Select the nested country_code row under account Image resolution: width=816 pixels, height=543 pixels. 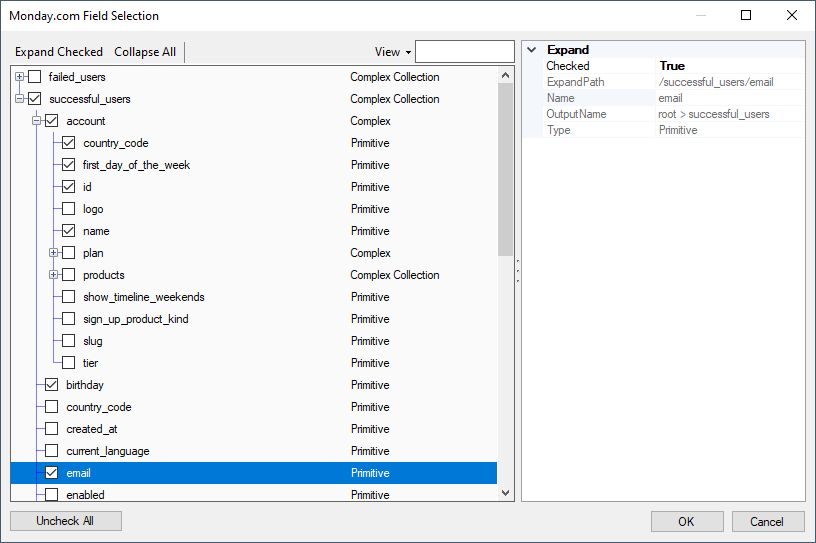(x=116, y=143)
